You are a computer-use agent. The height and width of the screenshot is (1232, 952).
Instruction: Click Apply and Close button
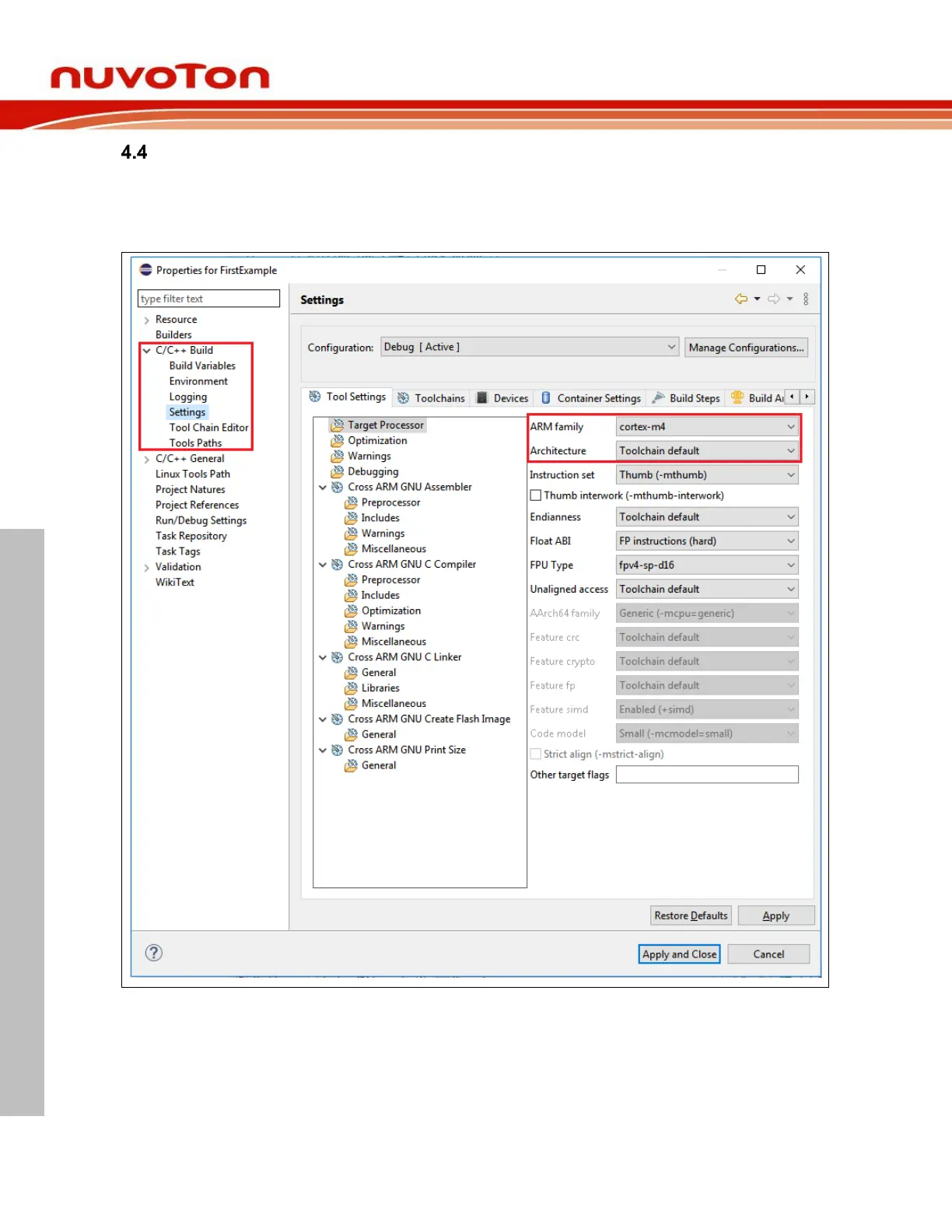pos(679,954)
